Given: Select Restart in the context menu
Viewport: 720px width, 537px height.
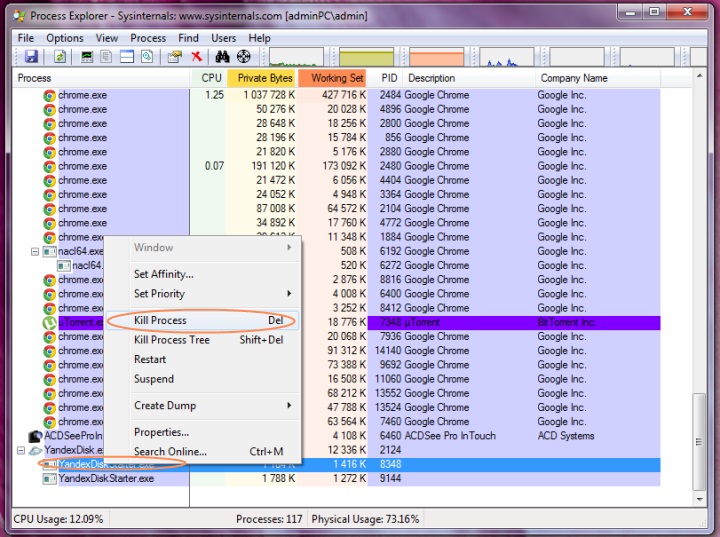Looking at the screenshot, I should (203, 359).
